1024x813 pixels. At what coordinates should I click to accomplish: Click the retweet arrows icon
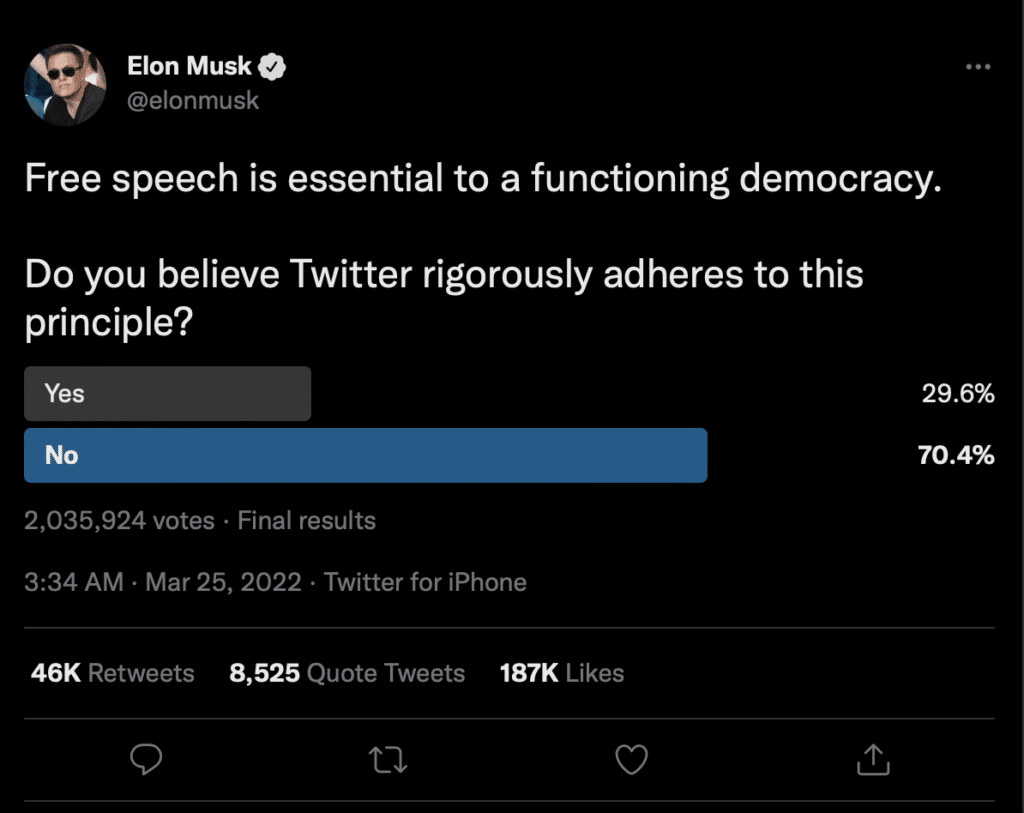pyautogui.click(x=388, y=760)
